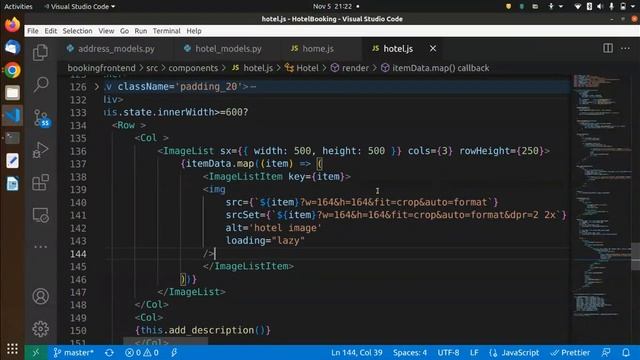
Task: Open the feedback icon in status bar
Action: click(x=606, y=352)
